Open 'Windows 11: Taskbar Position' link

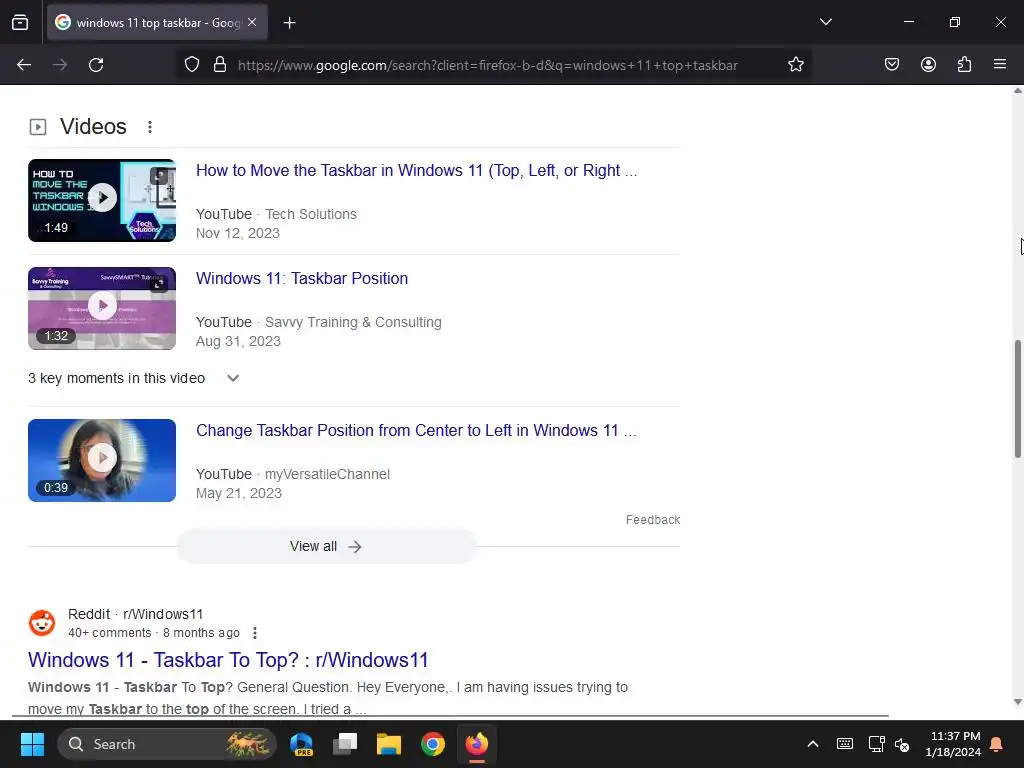pos(302,278)
